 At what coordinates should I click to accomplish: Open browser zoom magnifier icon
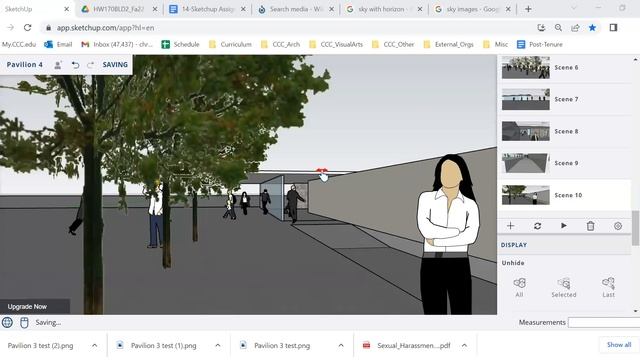[x=558, y=28]
